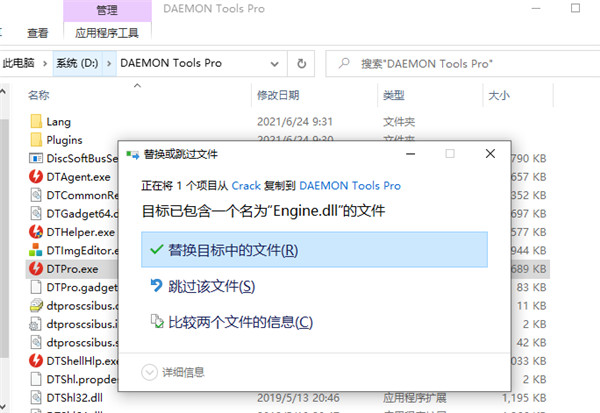
Task: Open the 查看 ribbon tab
Action: [x=38, y=33]
